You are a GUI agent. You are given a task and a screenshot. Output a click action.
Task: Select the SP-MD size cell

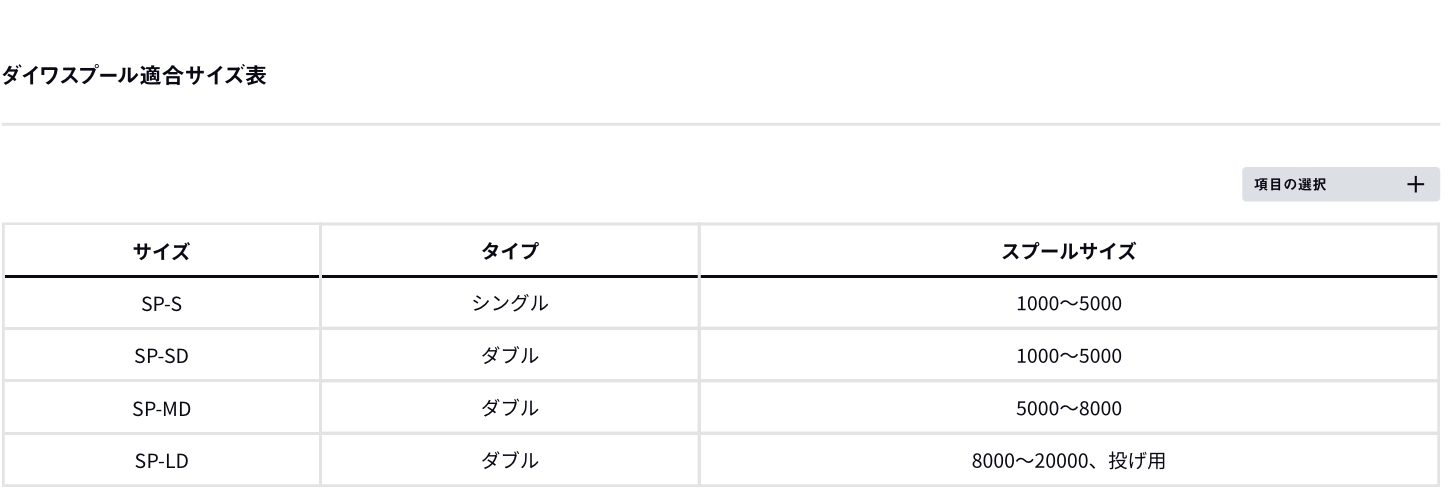click(161, 408)
